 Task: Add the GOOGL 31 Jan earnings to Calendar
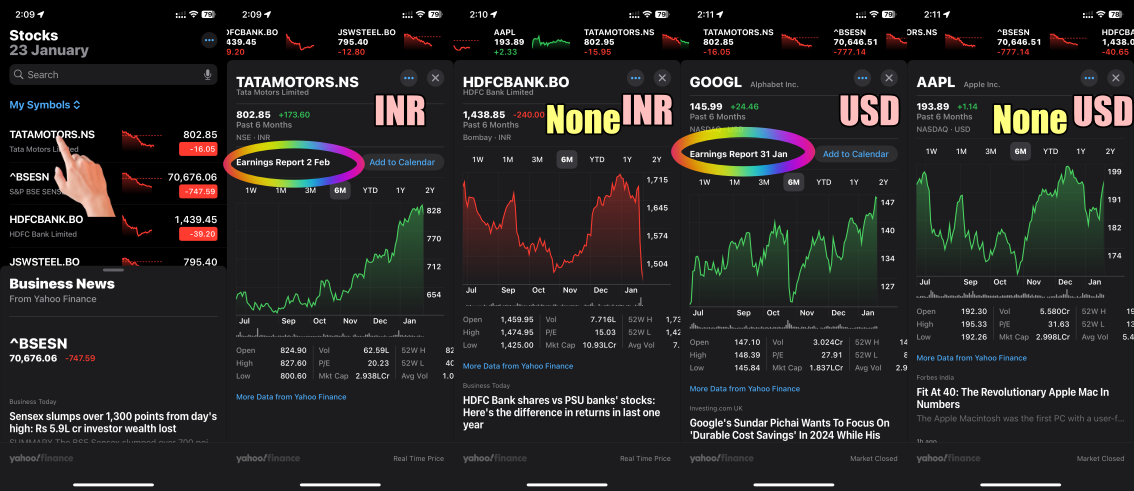point(856,154)
